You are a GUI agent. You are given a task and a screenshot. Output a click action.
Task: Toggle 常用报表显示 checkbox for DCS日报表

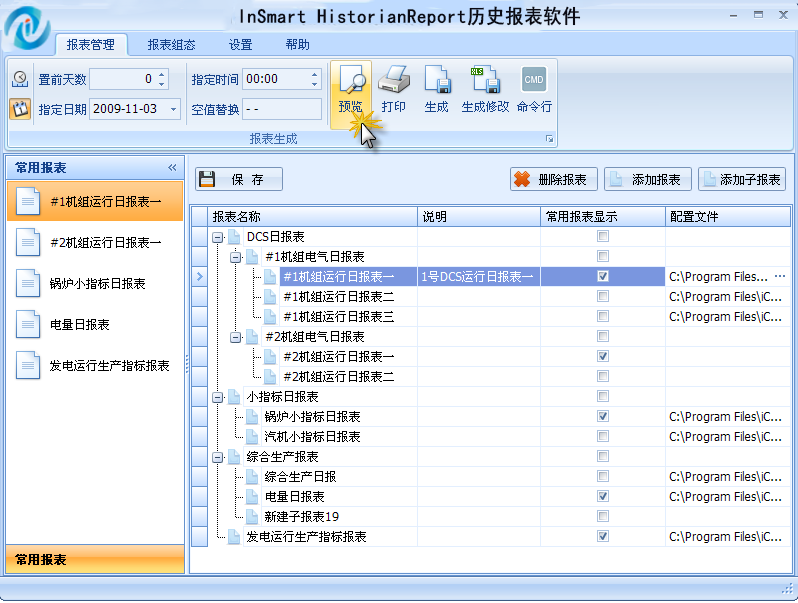point(603,236)
